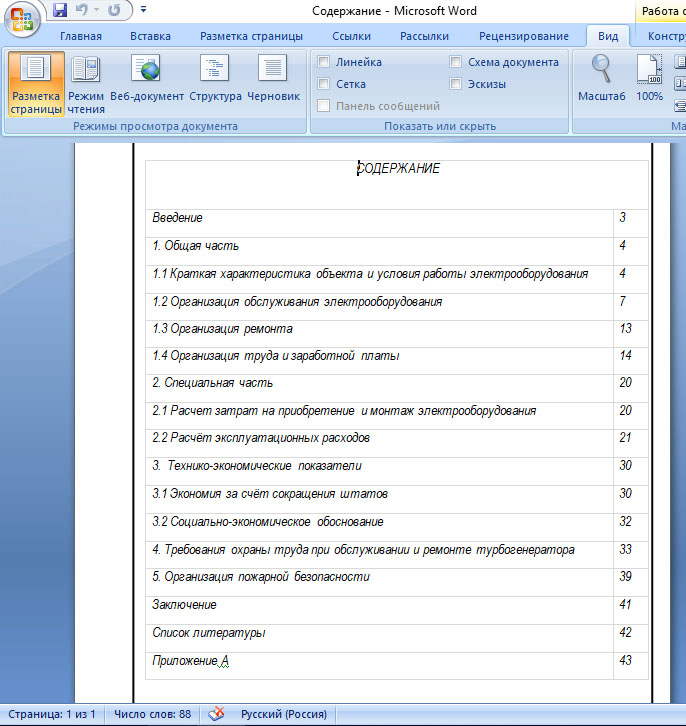Viewport: 686px width, 726px height.
Task: Select the Разметка страницы view mode
Action: [36, 83]
